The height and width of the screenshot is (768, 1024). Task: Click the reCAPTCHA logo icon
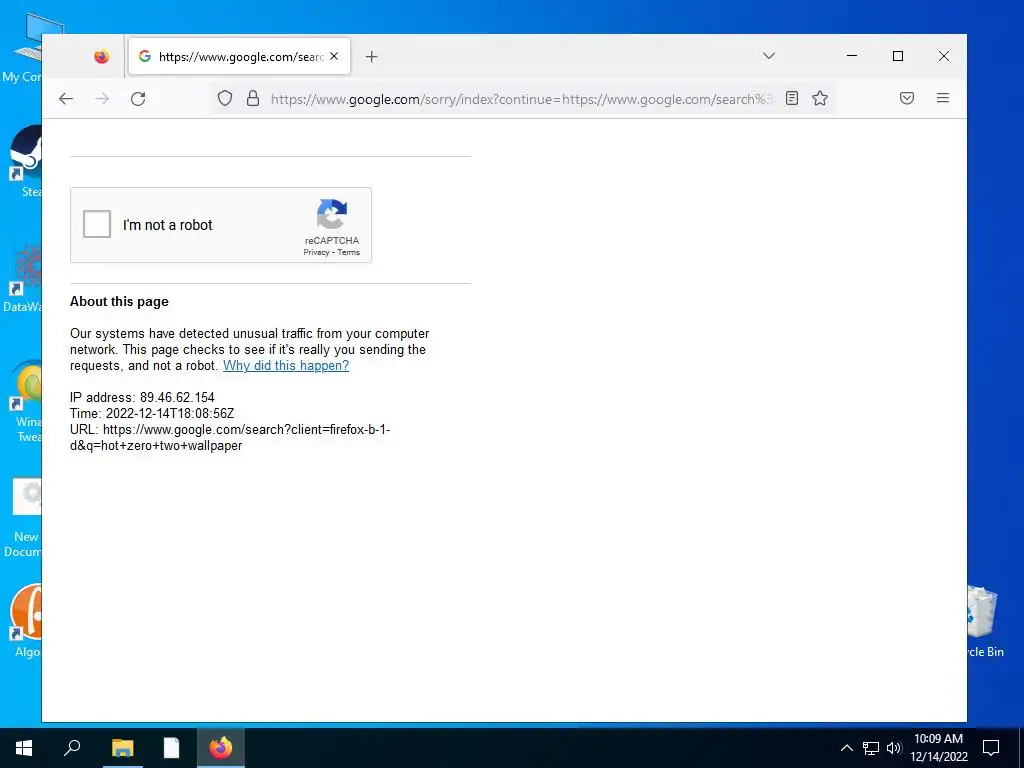[x=332, y=214]
